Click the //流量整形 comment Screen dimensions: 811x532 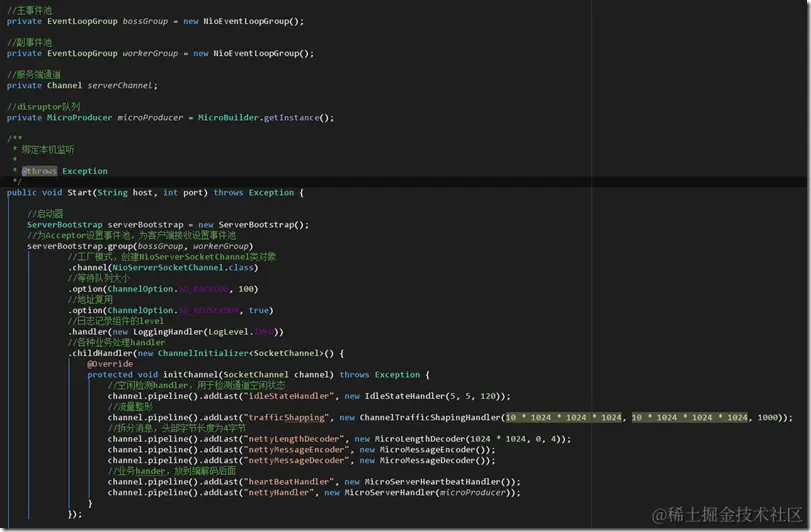(x=130, y=406)
